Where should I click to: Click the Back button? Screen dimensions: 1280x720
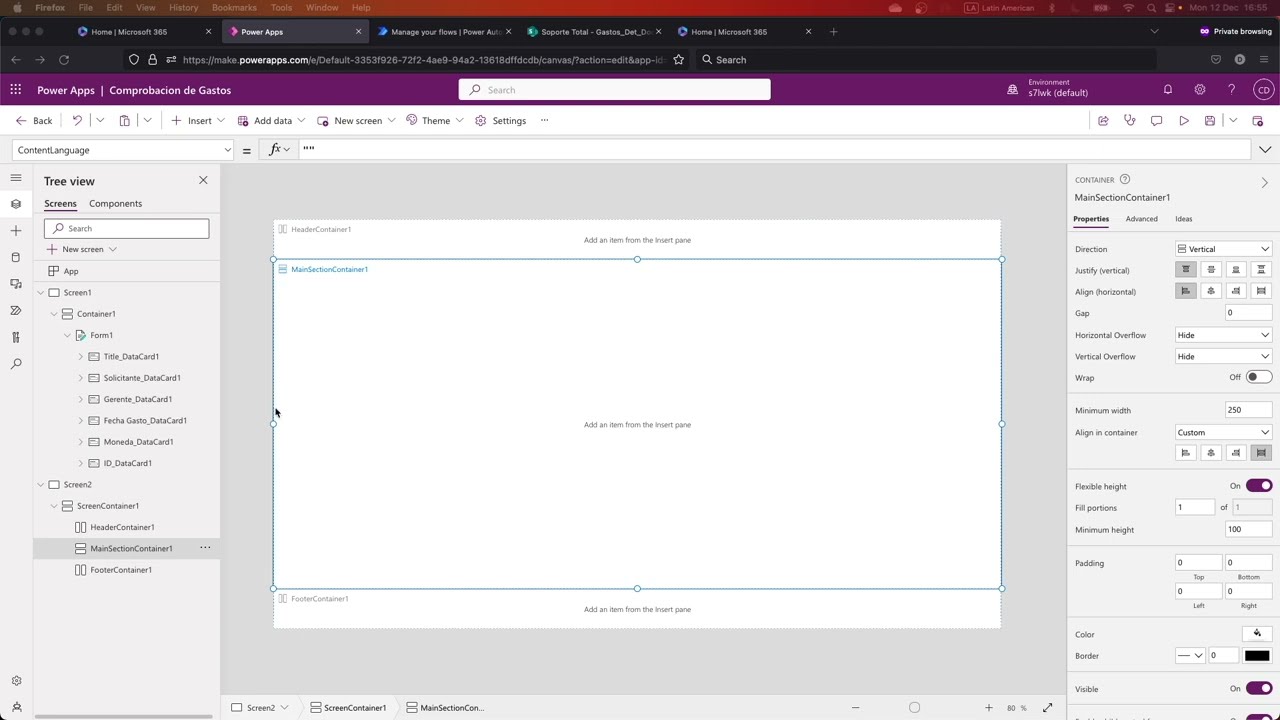tap(34, 121)
